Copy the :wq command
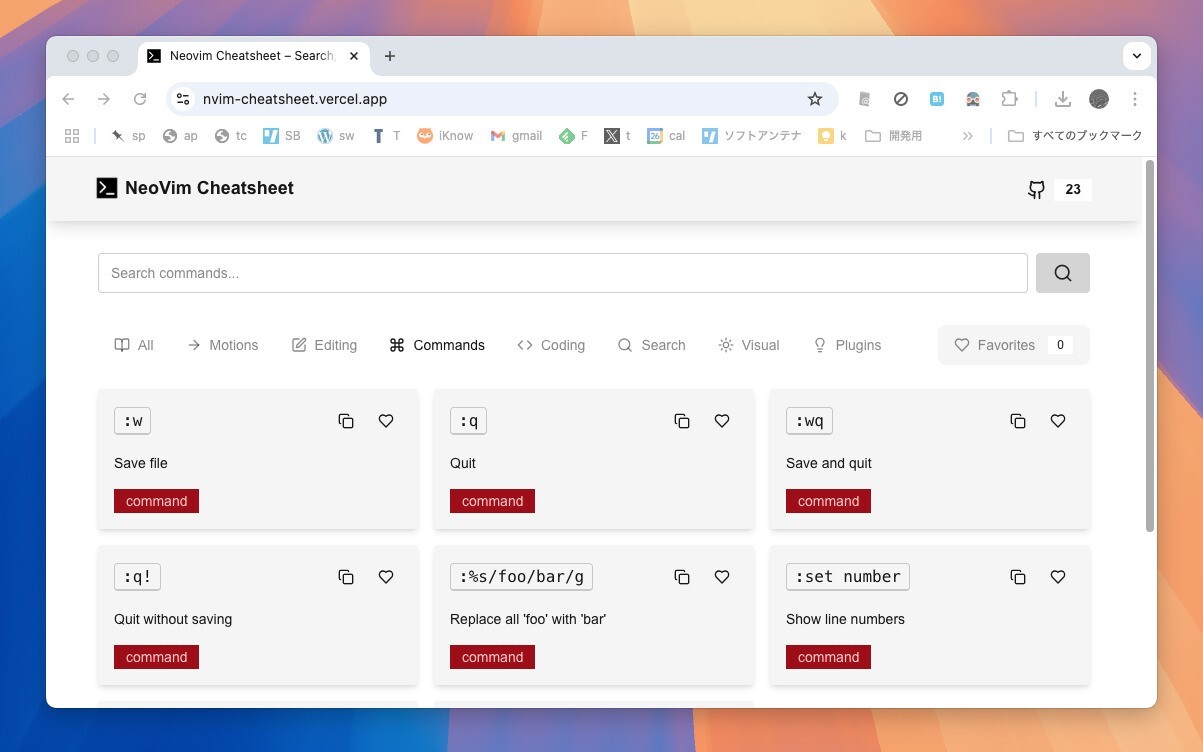This screenshot has height=752, width=1203. 1018,421
